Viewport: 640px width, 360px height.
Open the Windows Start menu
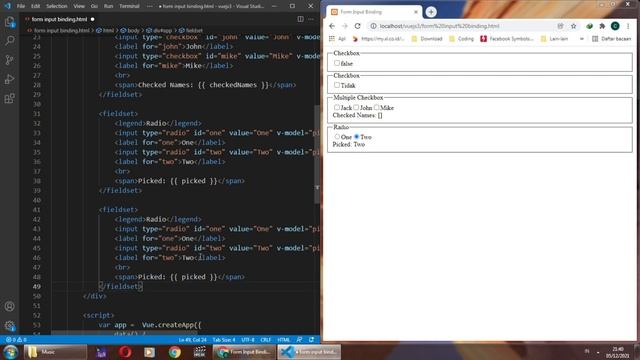(x=10, y=352)
